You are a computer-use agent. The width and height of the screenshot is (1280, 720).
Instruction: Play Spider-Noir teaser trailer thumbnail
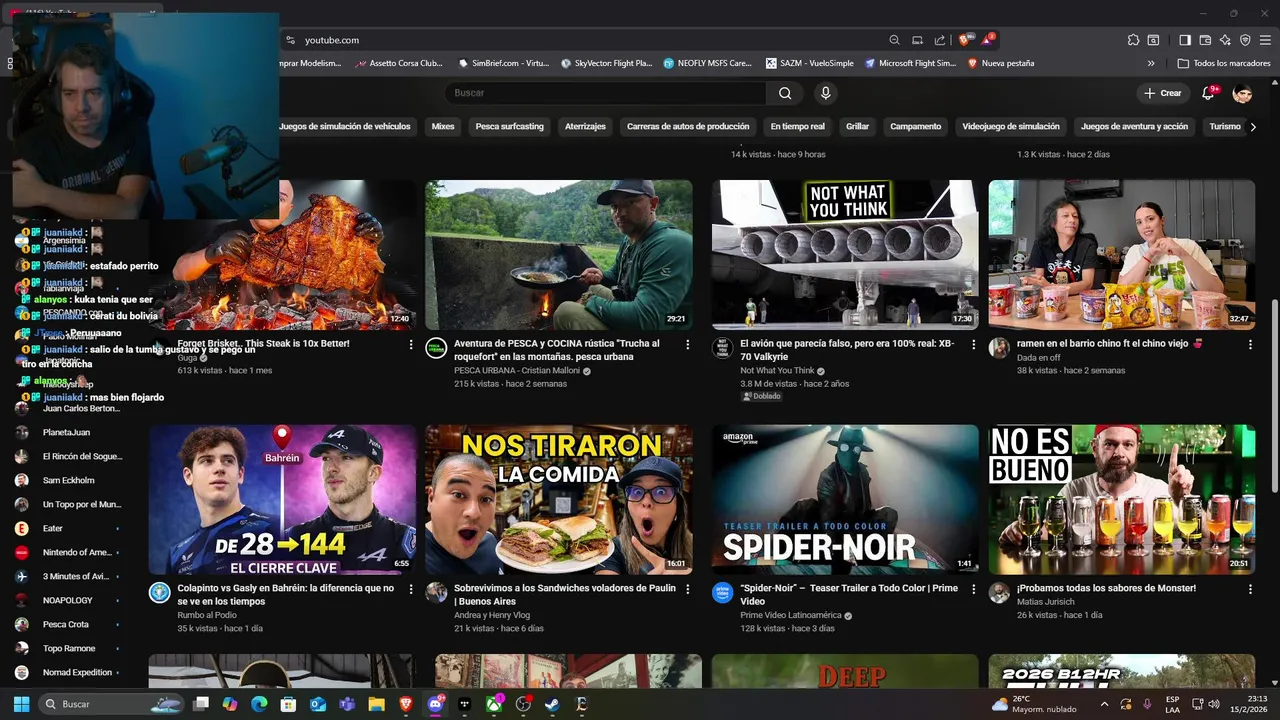pyautogui.click(x=845, y=500)
